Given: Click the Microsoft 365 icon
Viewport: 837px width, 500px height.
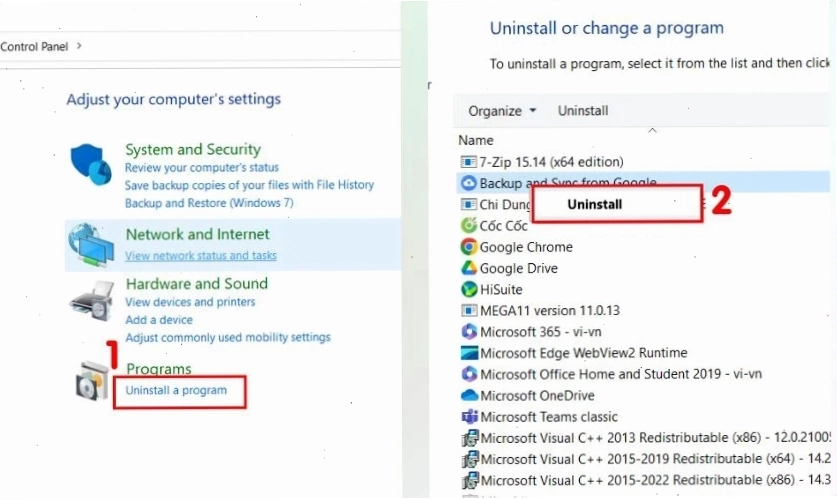Looking at the screenshot, I should click(468, 331).
